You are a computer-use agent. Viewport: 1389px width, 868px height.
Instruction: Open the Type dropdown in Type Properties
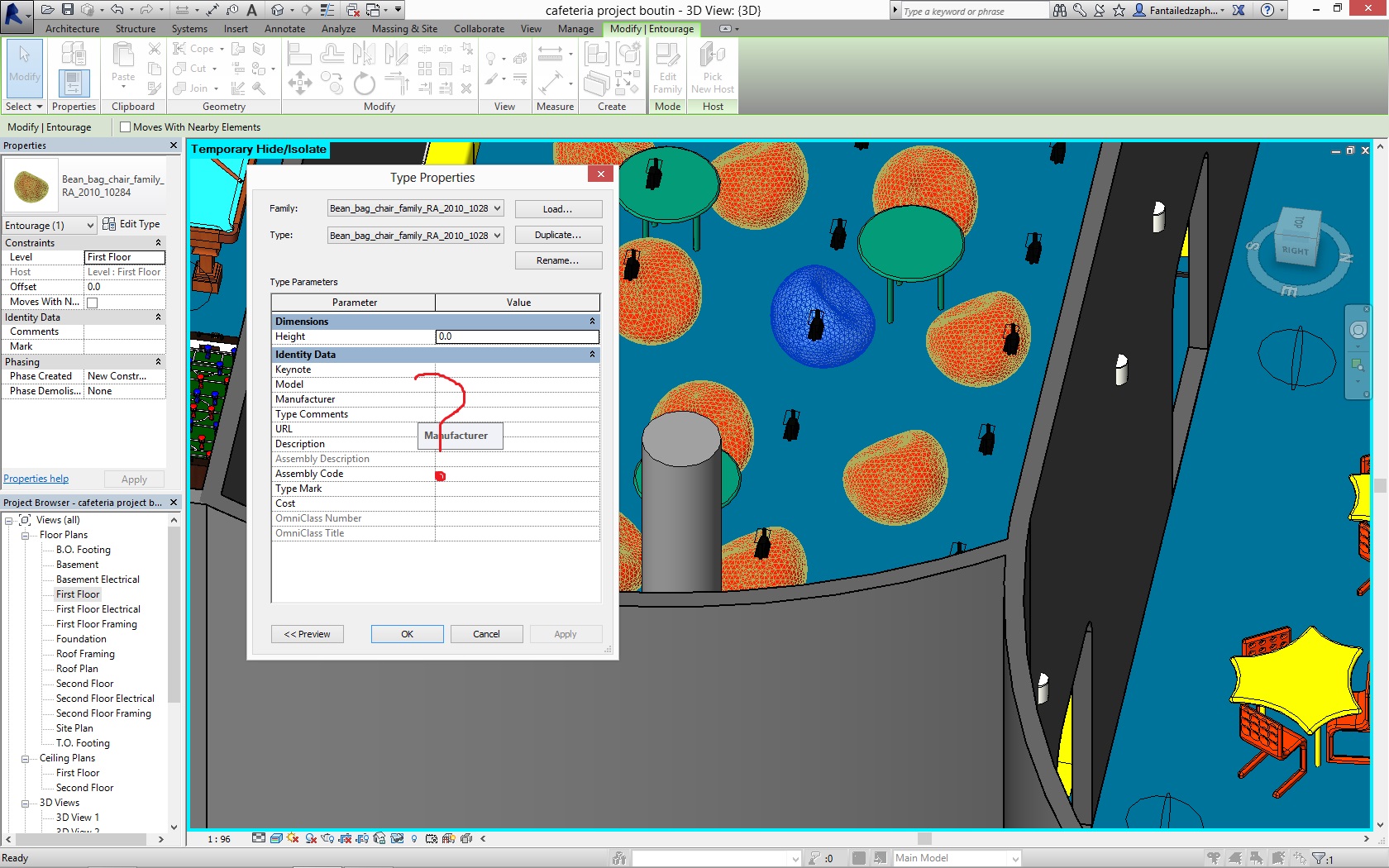[415, 236]
